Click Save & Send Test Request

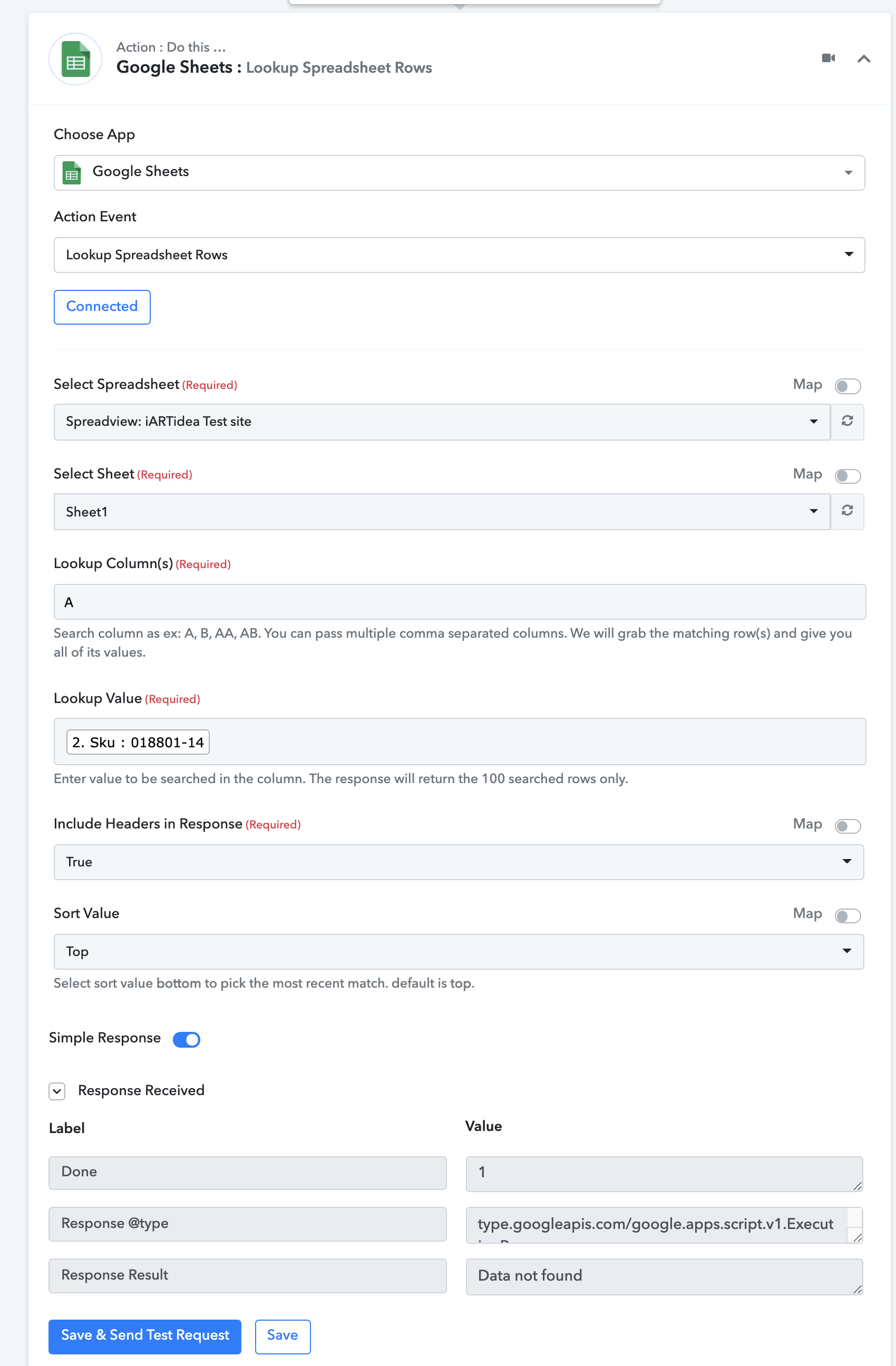[144, 1336]
